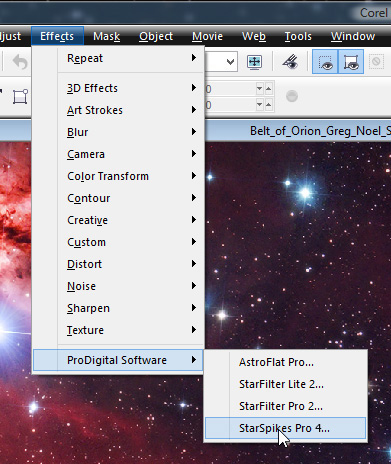This screenshot has width=391, height=464.
Task: Toggle the mask marquee visibility icon
Action: click(x=325, y=62)
